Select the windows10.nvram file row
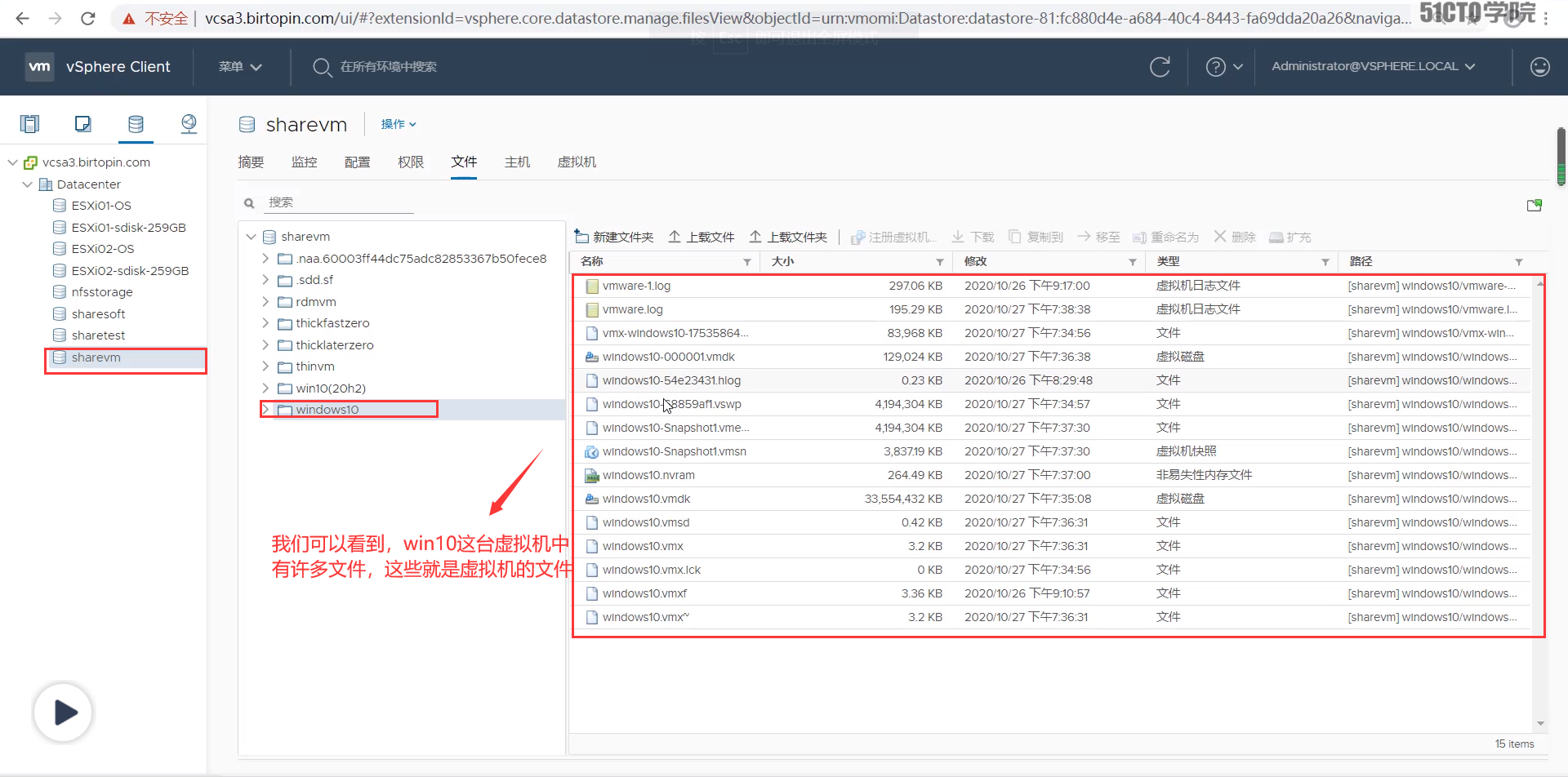 click(1051, 475)
